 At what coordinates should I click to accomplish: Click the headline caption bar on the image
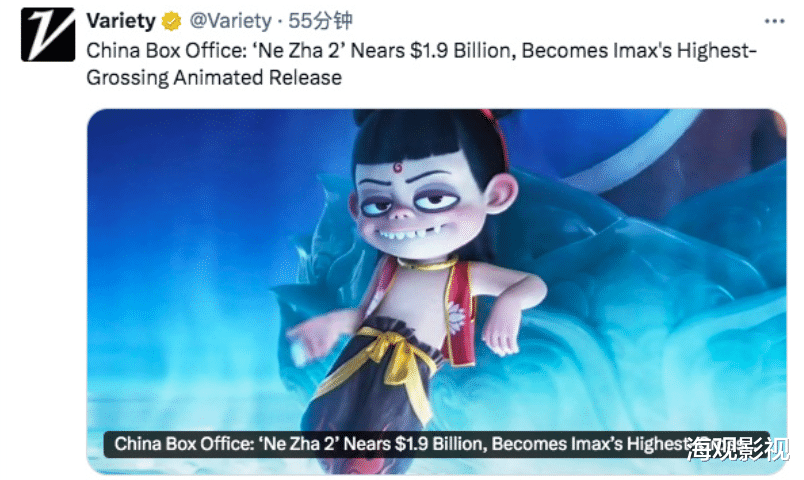pyautogui.click(x=437, y=444)
